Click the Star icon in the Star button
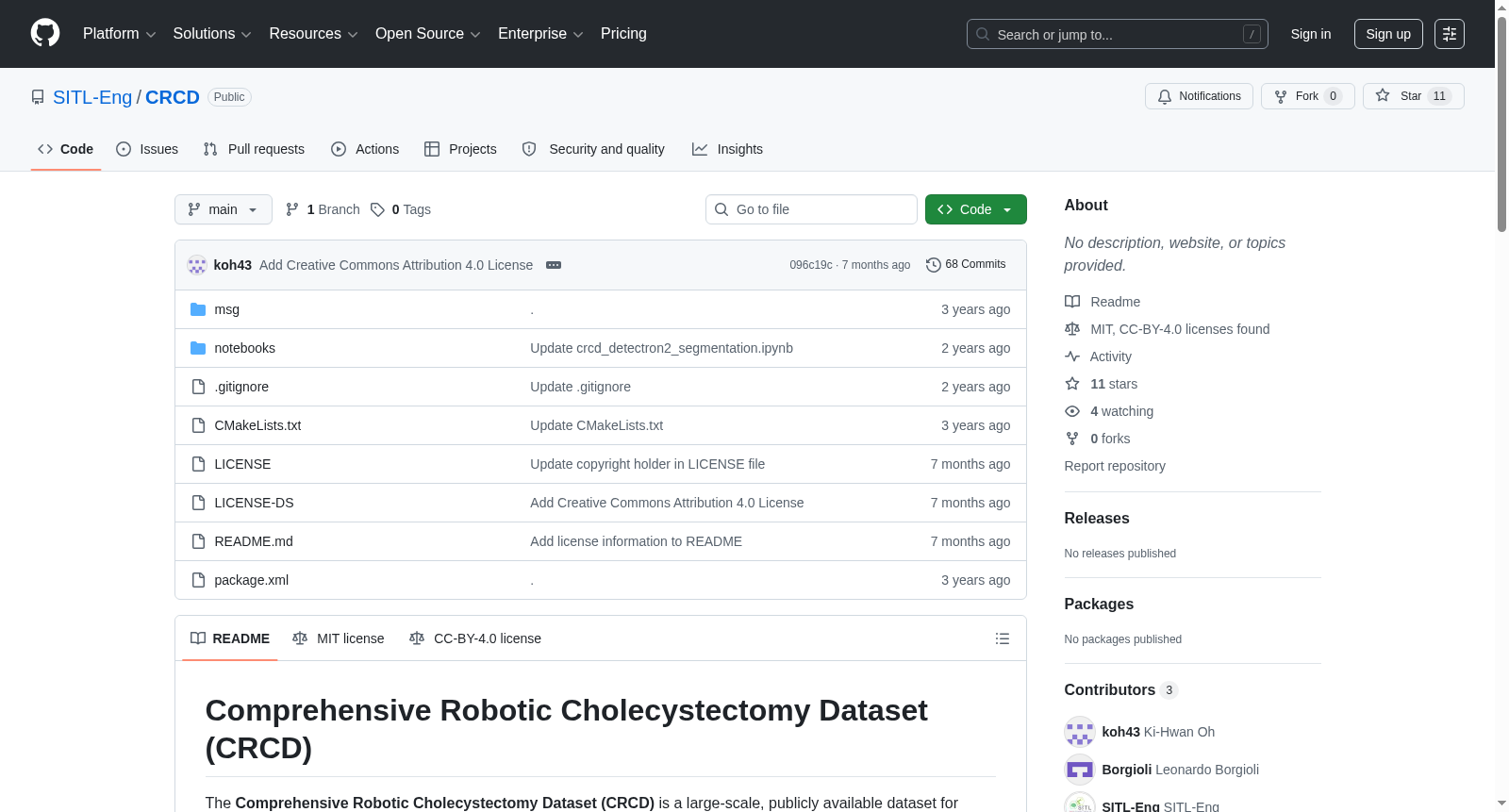Screen dimensions: 1509x812 (x=1383, y=95)
